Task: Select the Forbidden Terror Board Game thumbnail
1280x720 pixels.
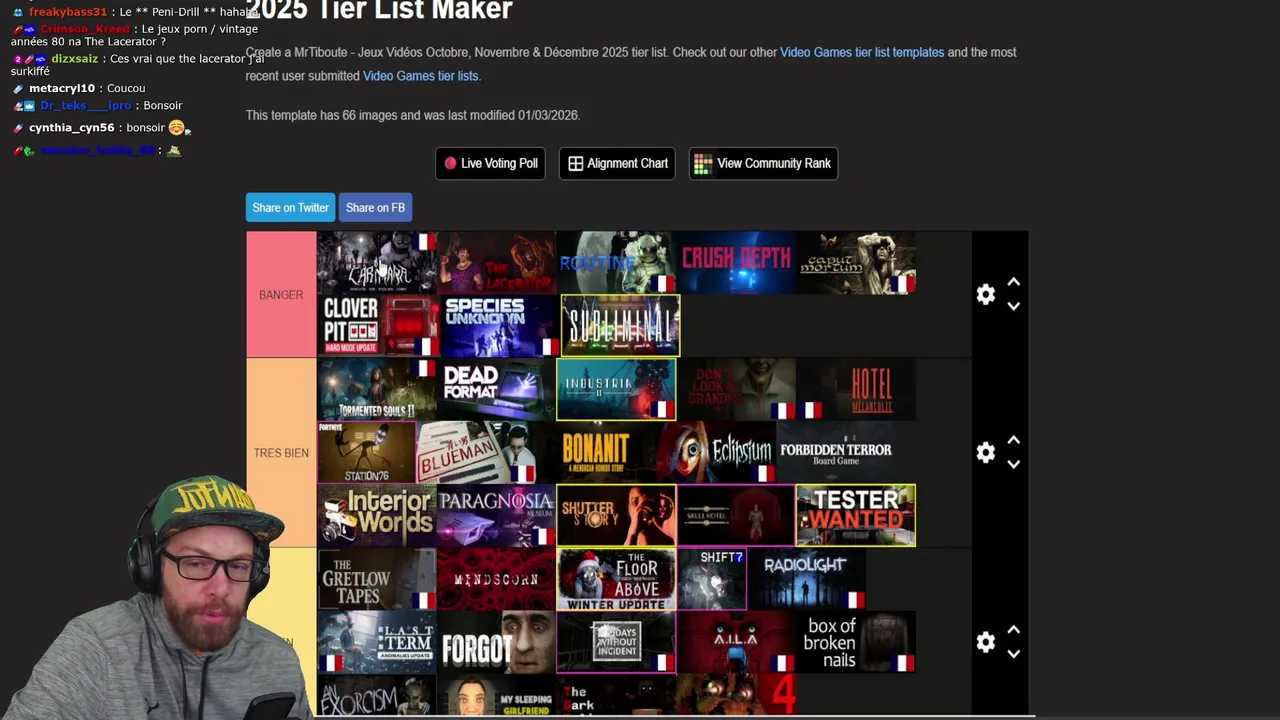Action: coord(836,452)
